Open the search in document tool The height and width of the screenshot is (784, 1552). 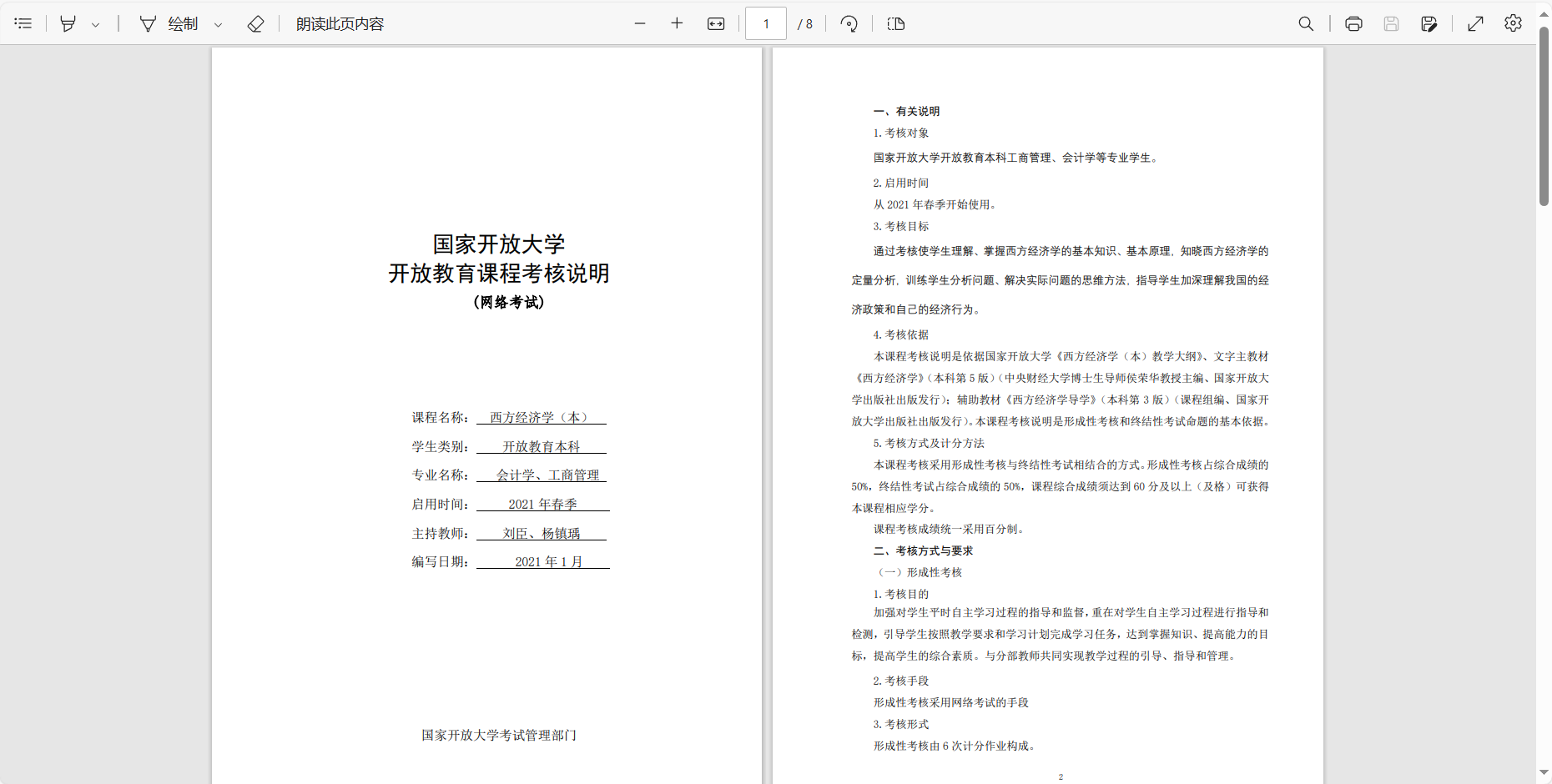(x=1306, y=23)
